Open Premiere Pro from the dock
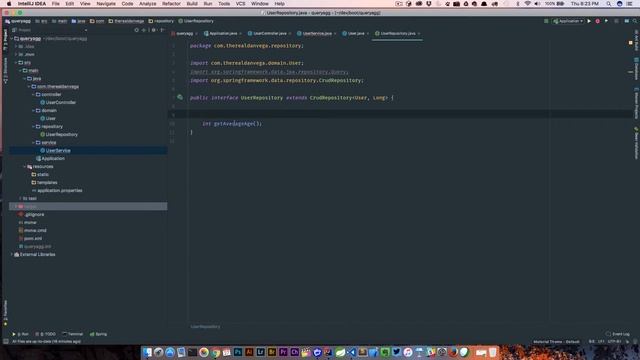Viewport: 640px width, 360px height. tap(283, 352)
